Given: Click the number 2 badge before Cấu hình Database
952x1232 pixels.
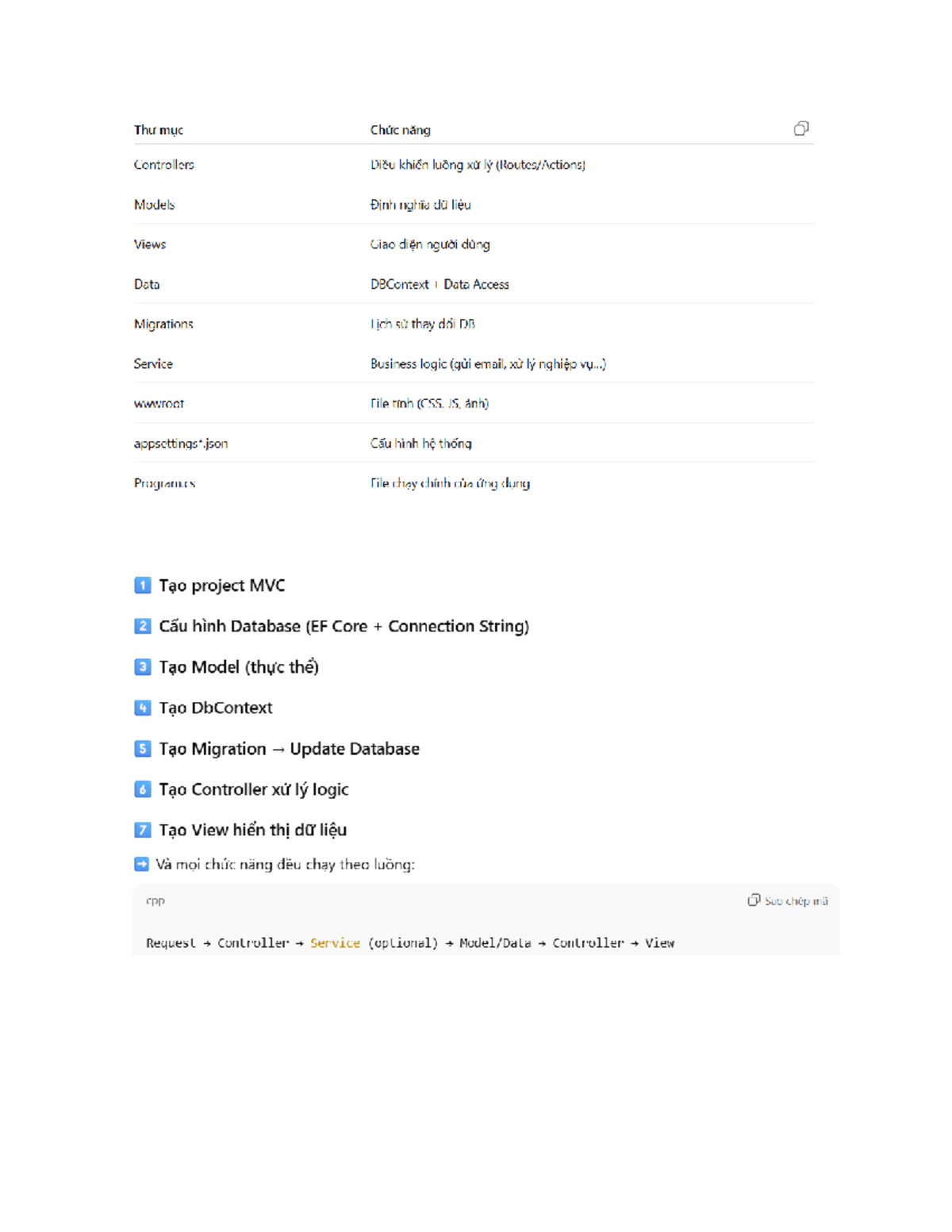Looking at the screenshot, I should tap(143, 626).
